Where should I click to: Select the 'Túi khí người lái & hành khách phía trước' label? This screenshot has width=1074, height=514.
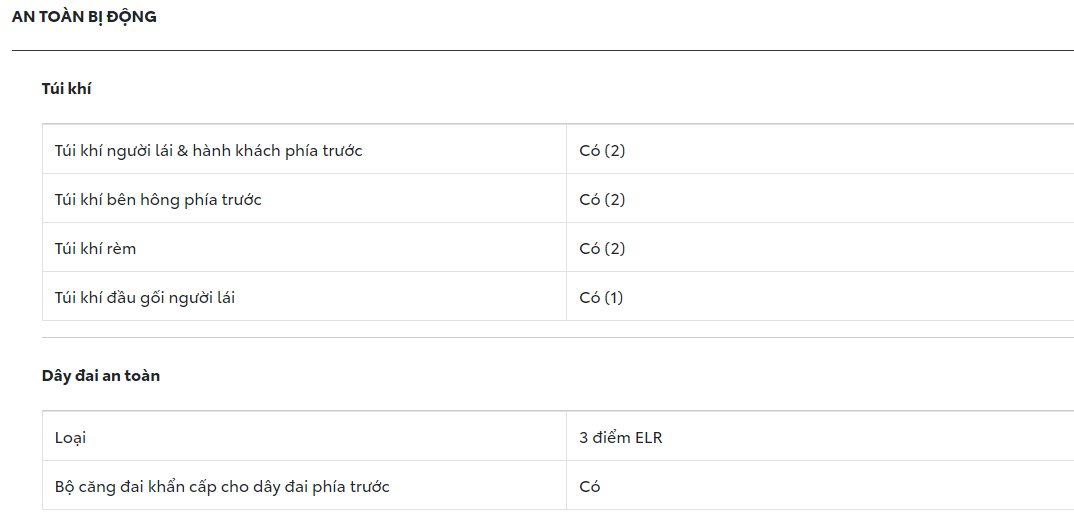click(208, 151)
